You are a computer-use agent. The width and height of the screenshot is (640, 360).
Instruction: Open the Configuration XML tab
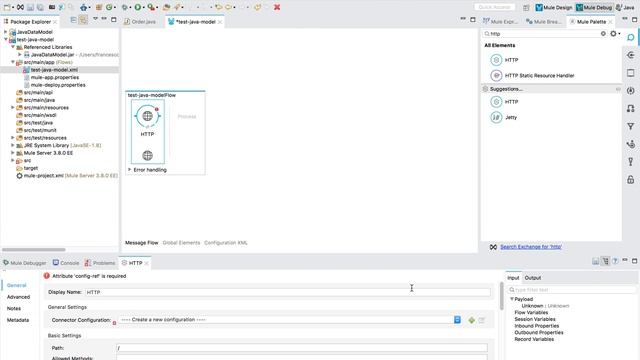click(226, 243)
